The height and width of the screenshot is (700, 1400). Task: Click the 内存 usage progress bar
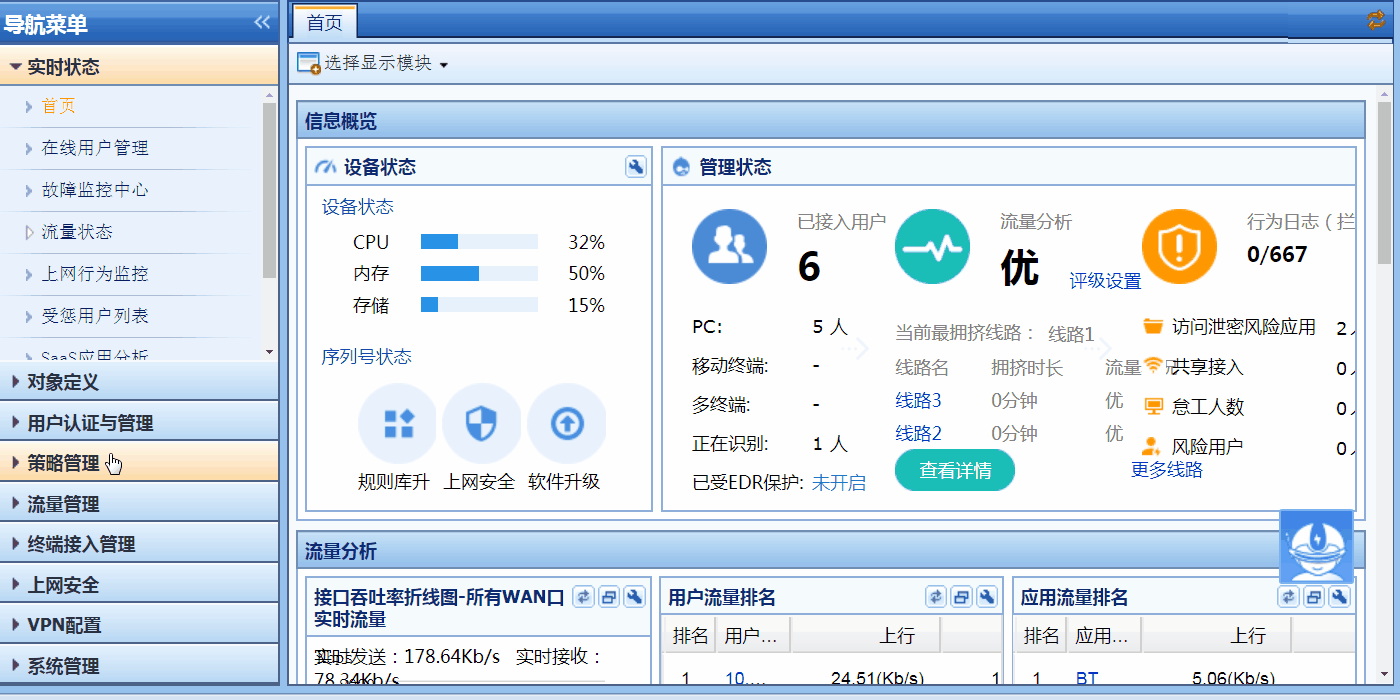click(x=479, y=274)
